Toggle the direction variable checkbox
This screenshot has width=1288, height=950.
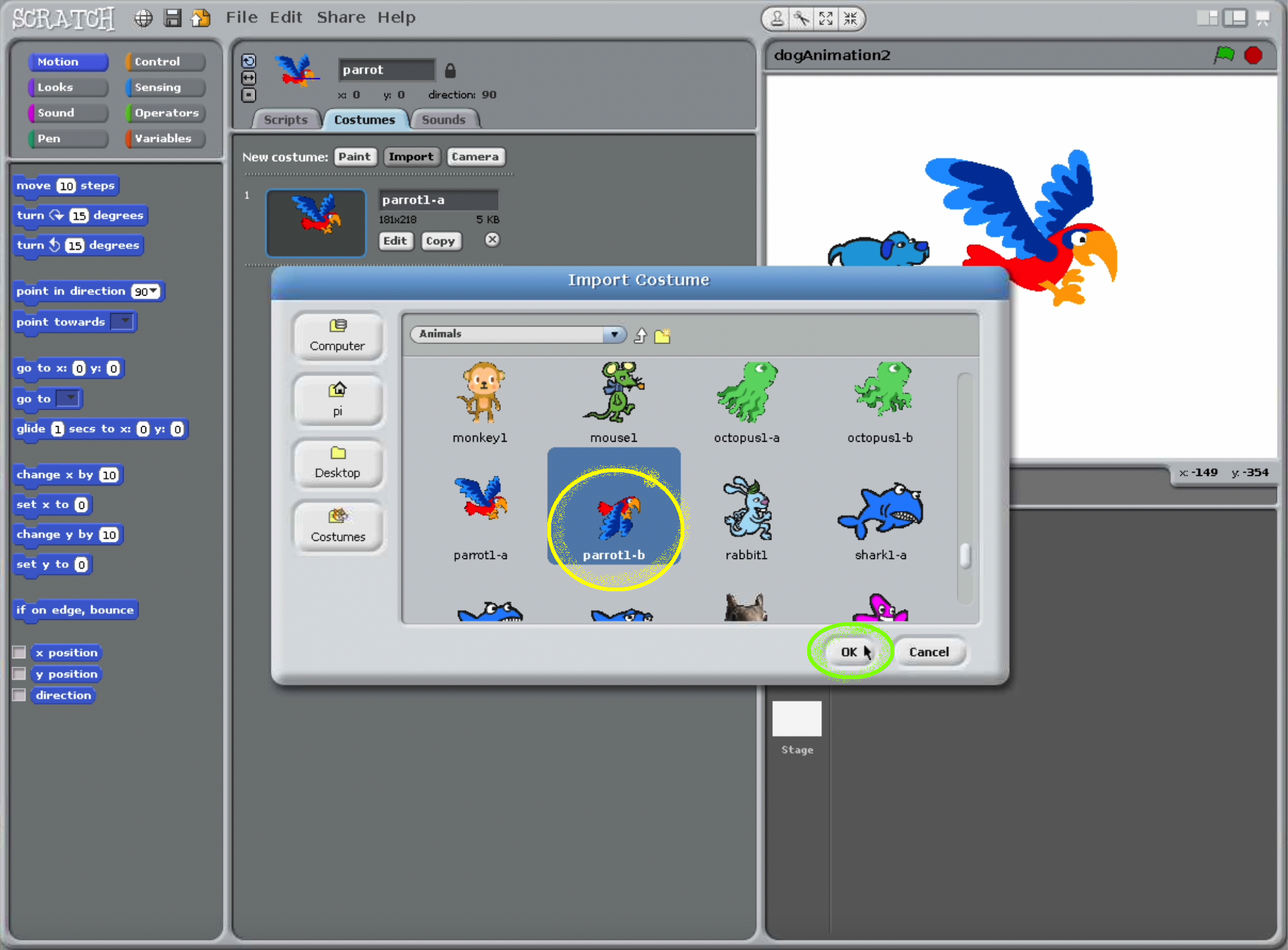[19, 694]
